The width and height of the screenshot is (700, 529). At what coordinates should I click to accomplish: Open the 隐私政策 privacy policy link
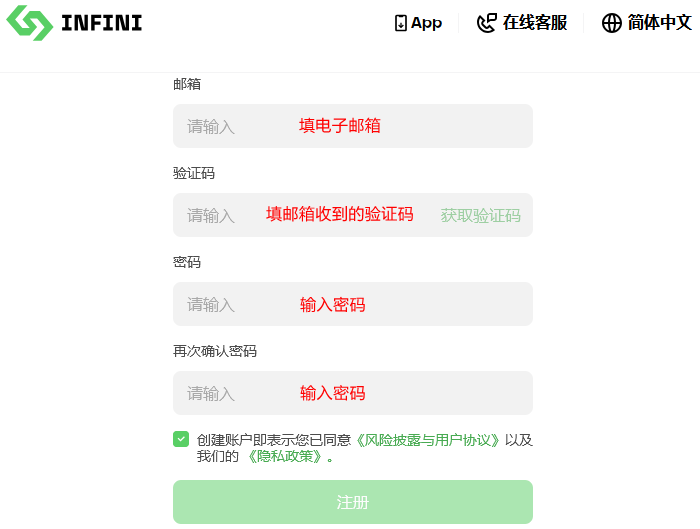[284, 456]
